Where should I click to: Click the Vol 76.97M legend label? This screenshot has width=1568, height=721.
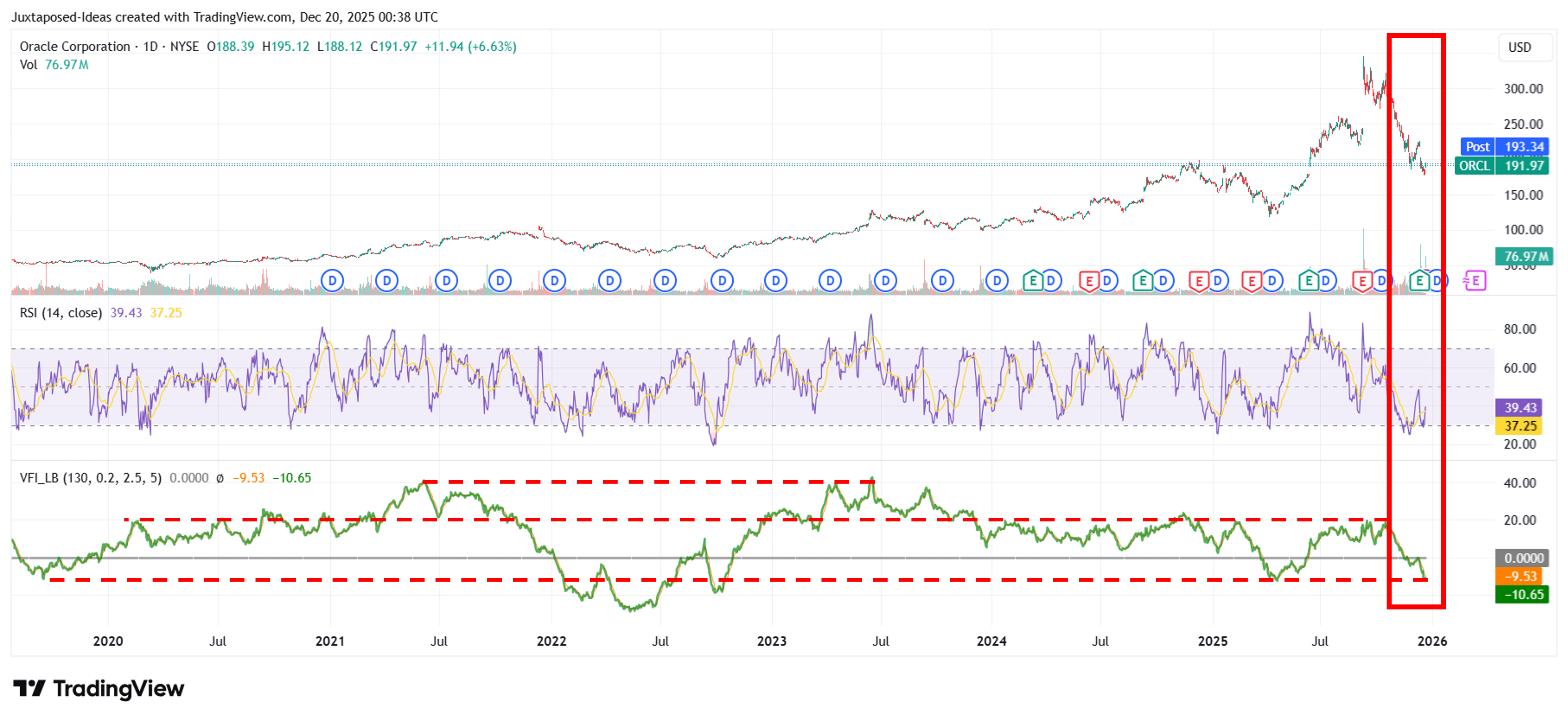click(x=53, y=65)
